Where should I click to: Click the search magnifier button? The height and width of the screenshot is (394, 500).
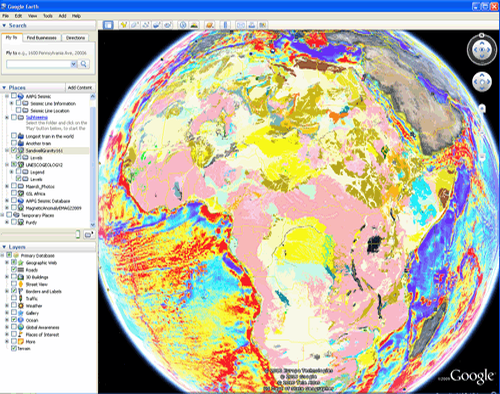[x=84, y=64]
